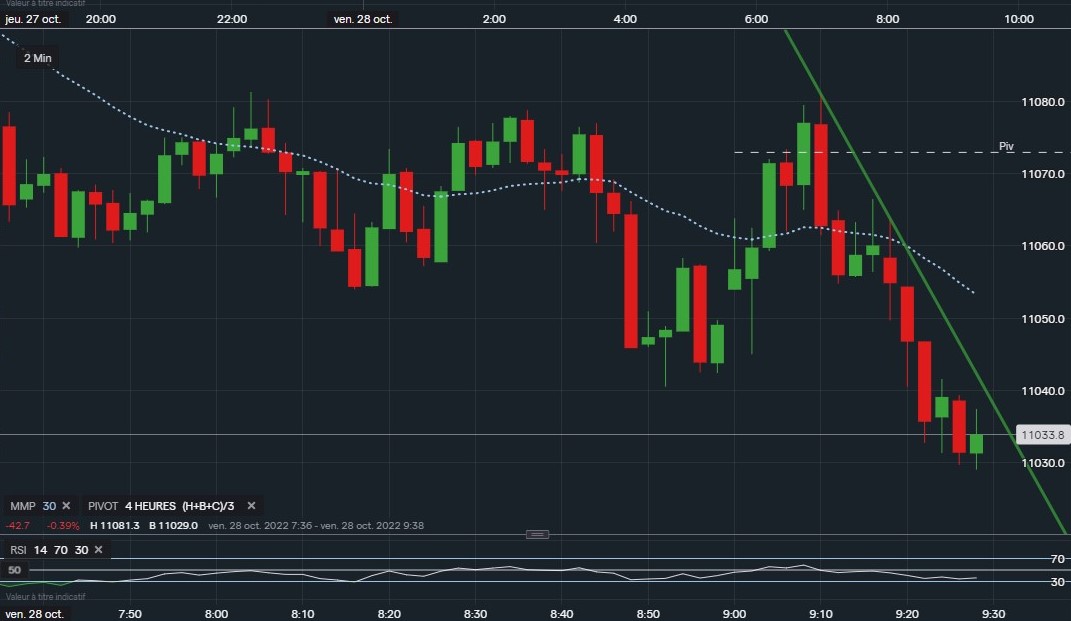The image size is (1071, 621).
Task: Click the 2:00 top timeline label
Action: tap(494, 19)
